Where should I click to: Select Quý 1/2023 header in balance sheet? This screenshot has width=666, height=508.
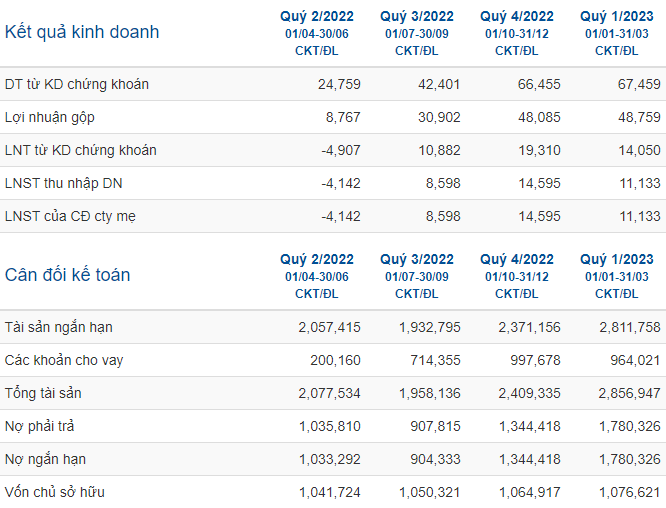[617, 260]
